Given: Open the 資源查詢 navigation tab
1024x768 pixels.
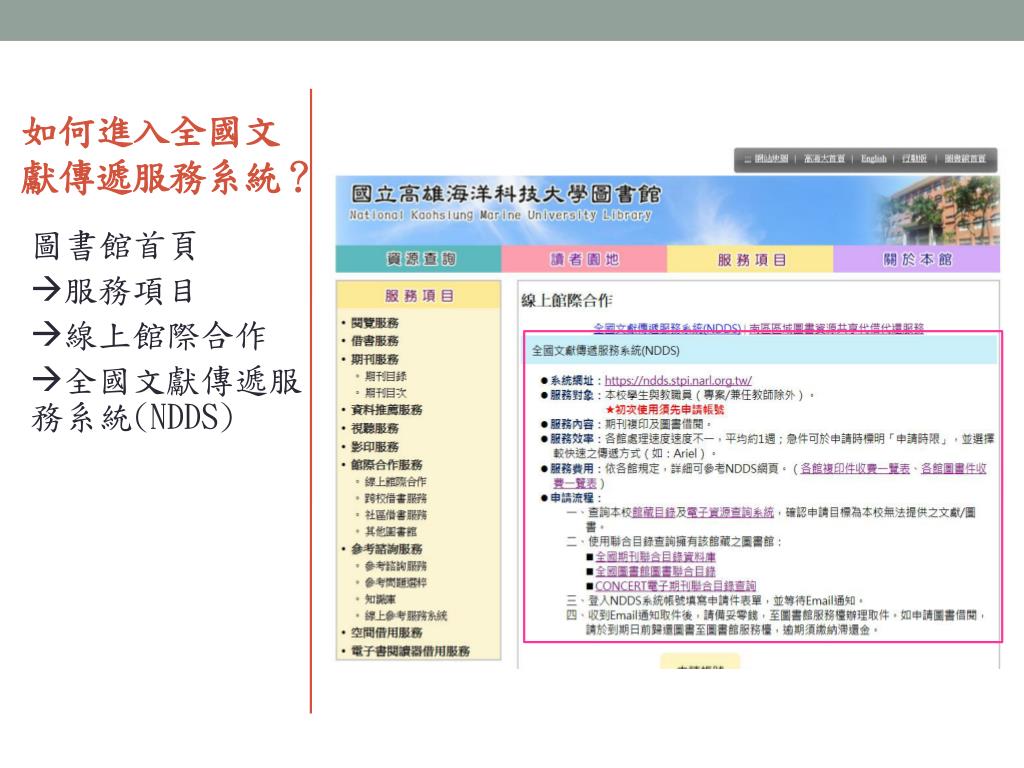Looking at the screenshot, I should 419,259.
